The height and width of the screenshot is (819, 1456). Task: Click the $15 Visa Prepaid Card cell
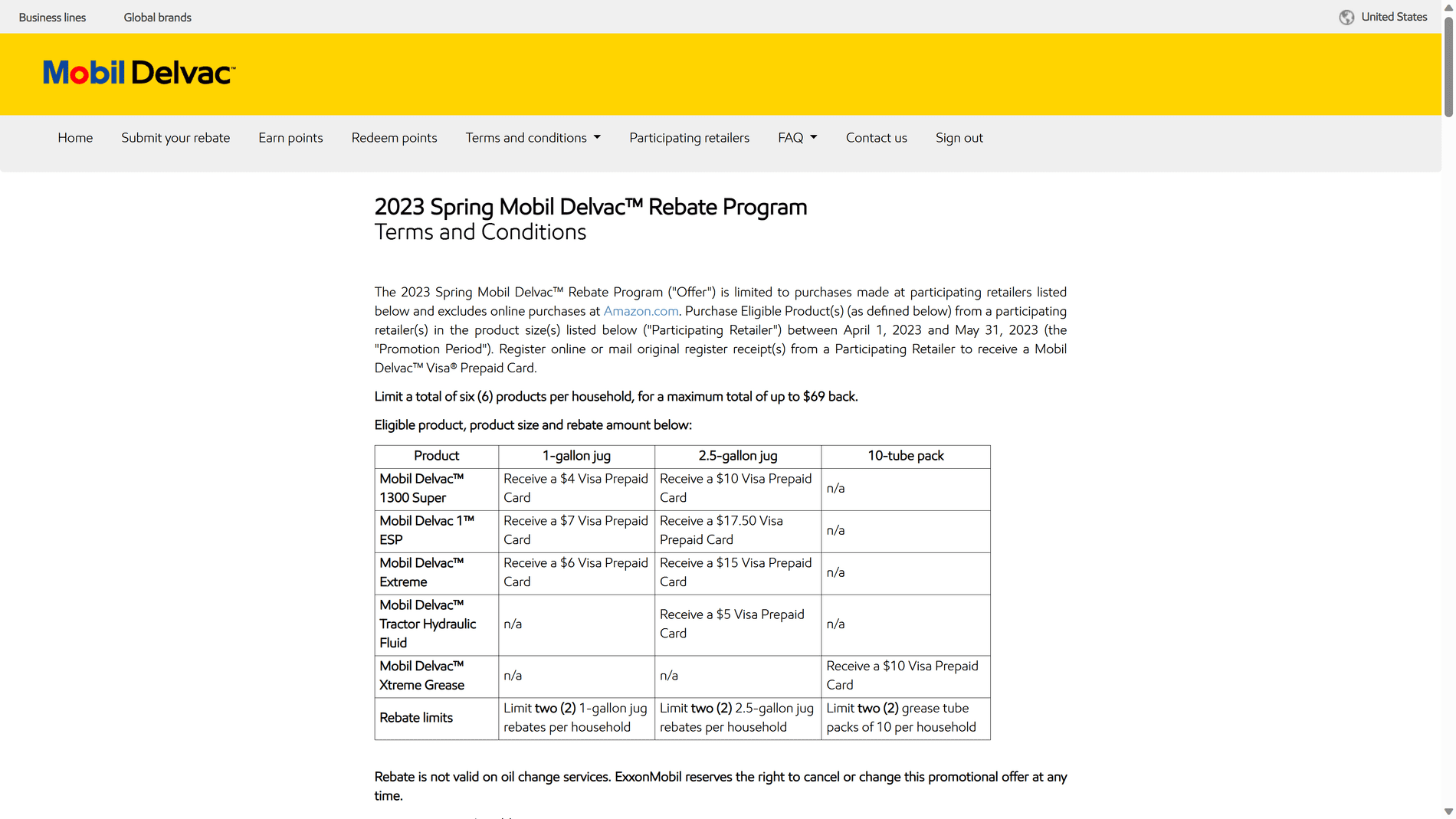pos(737,573)
